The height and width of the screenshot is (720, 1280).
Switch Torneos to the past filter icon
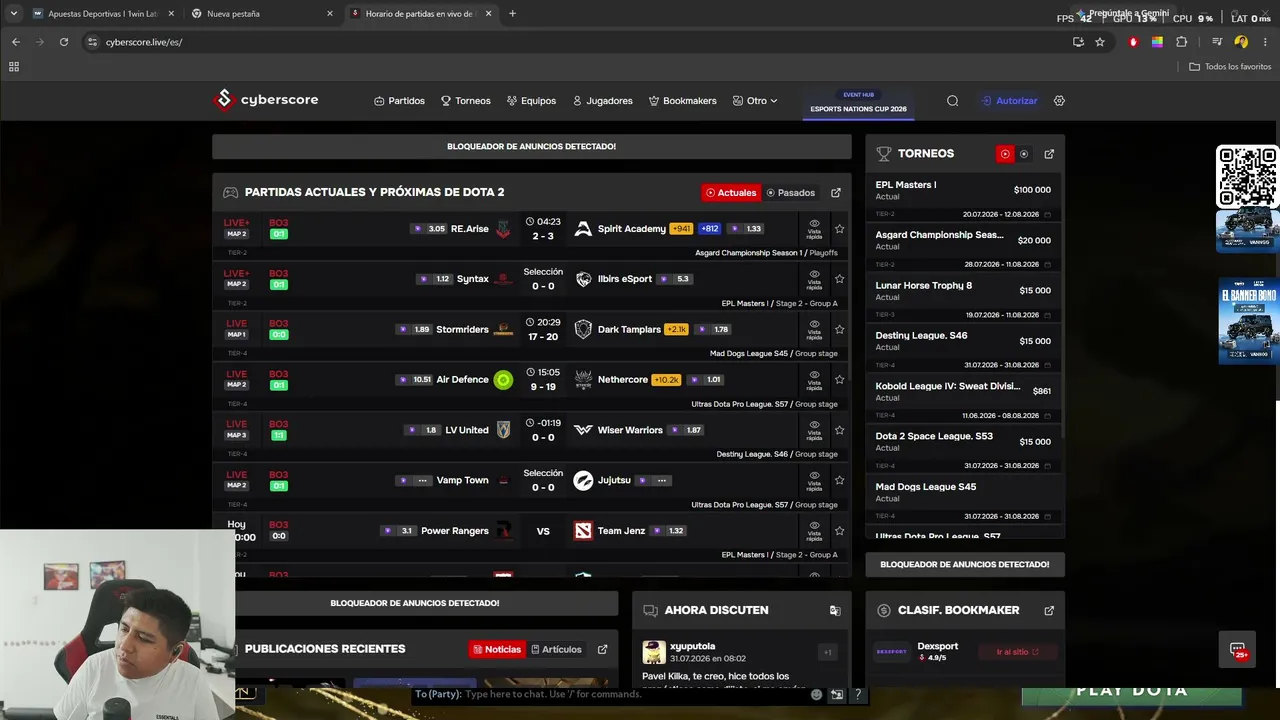(x=1024, y=154)
